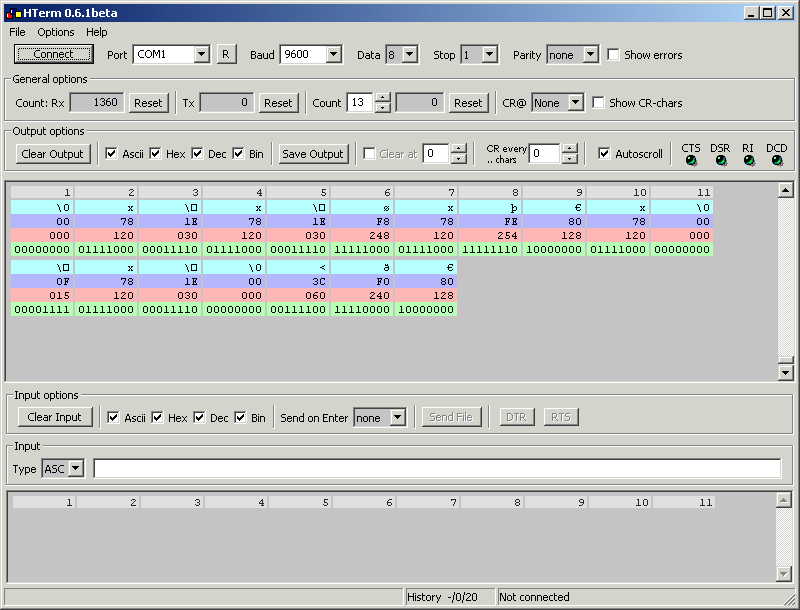Click the Rx count 1360 field
This screenshot has height=610, width=800.
coord(97,103)
